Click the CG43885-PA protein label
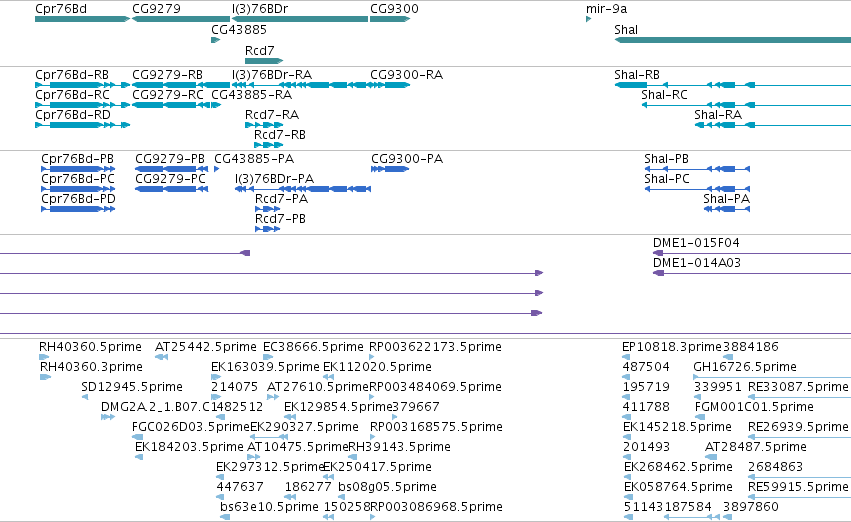This screenshot has height=522, width=851. [254, 158]
